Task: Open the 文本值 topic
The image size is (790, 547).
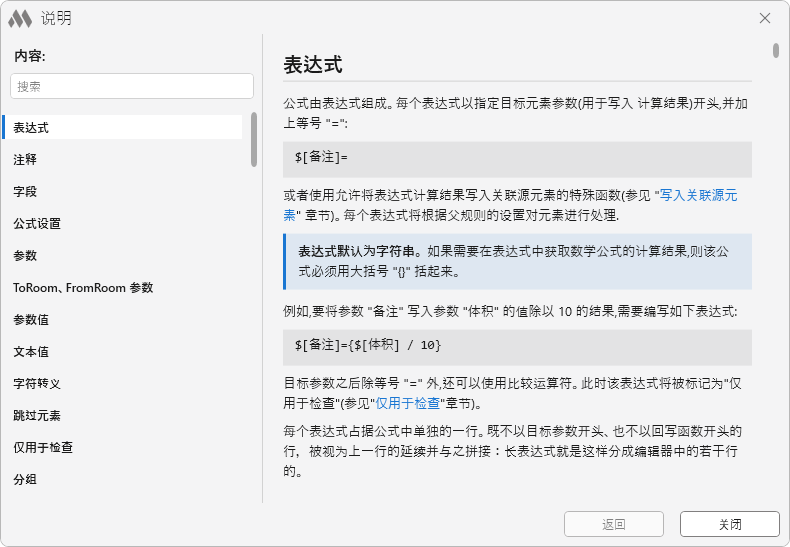Action: point(122,351)
